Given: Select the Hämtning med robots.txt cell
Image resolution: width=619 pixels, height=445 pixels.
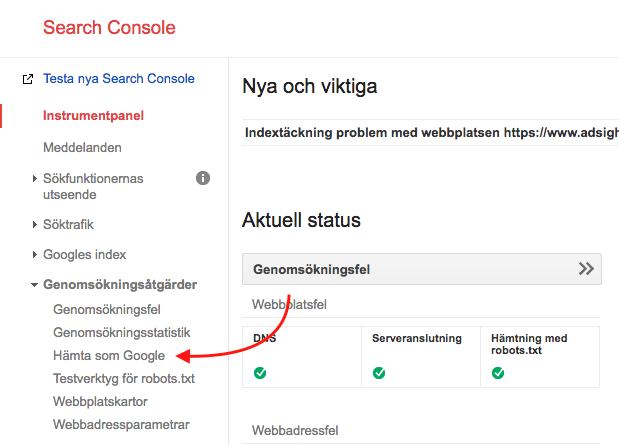Looking at the screenshot, I should tap(540, 357).
